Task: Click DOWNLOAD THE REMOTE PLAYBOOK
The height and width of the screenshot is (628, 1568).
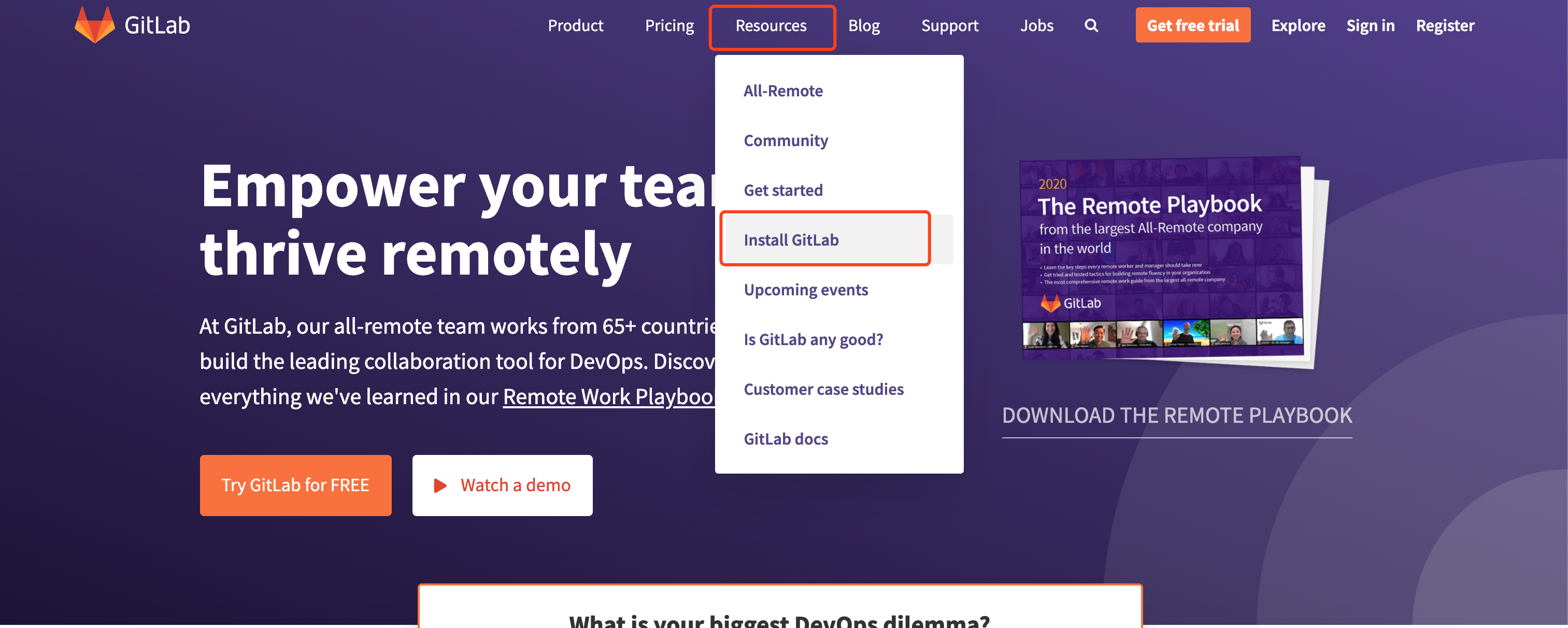Action: (x=1176, y=415)
